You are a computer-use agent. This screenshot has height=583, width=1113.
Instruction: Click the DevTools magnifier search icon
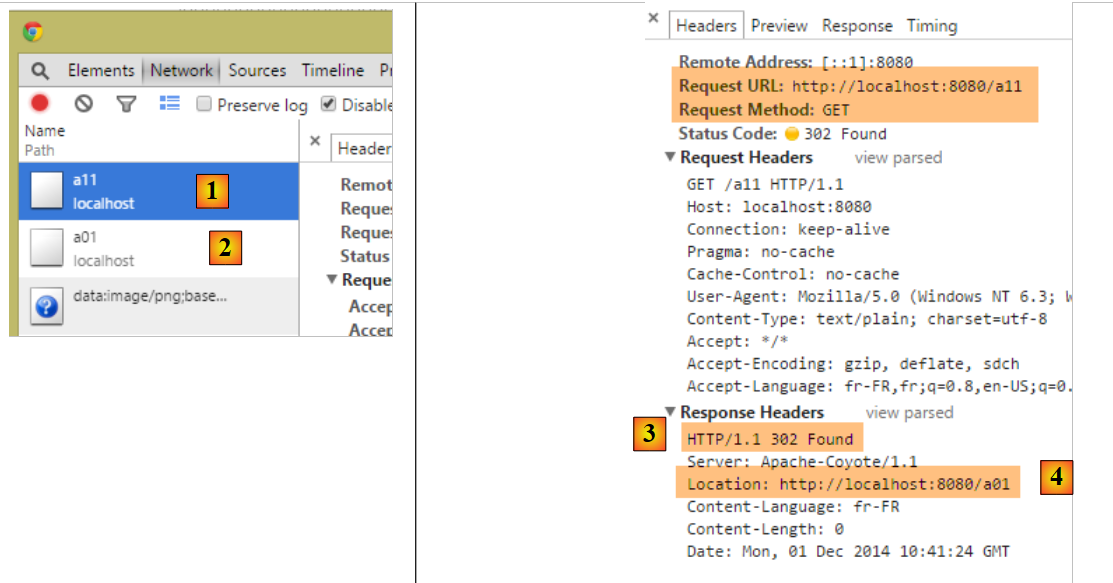(x=39, y=71)
